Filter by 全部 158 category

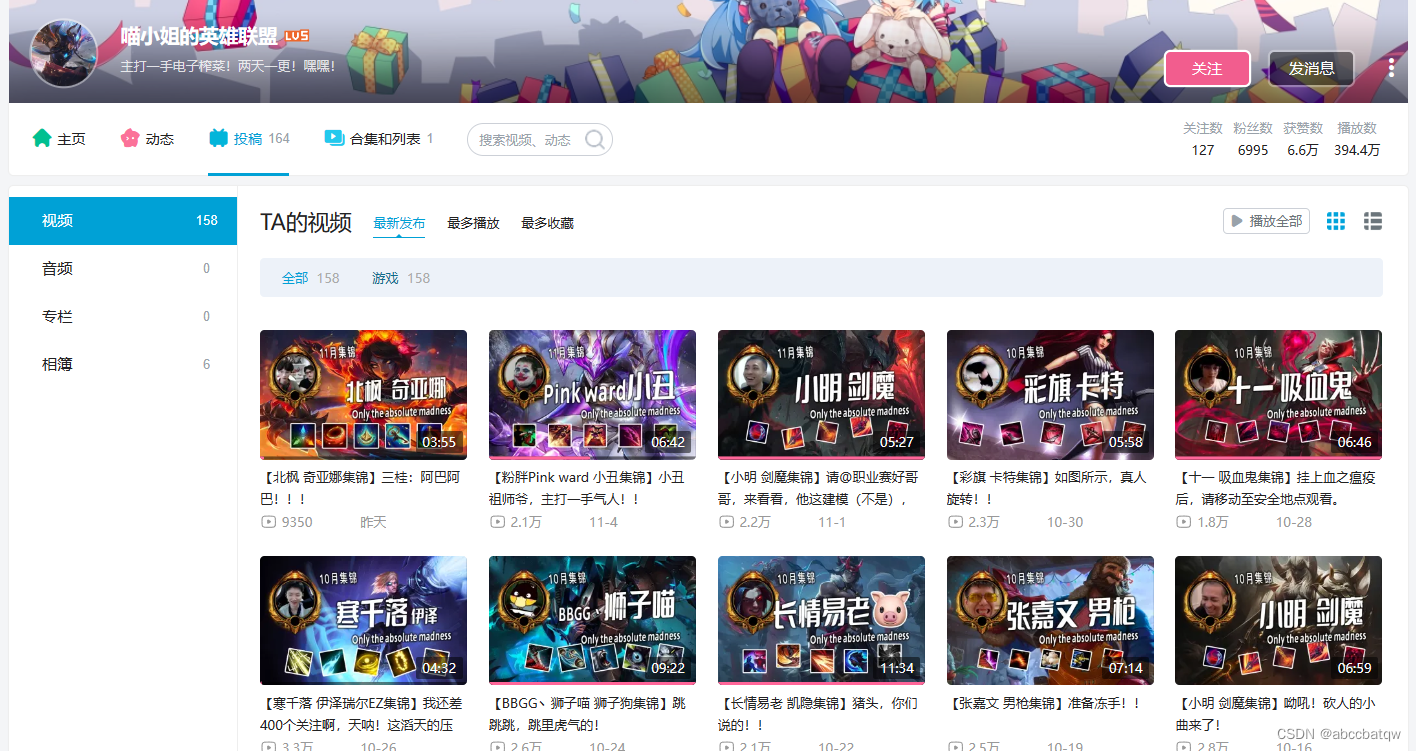310,278
